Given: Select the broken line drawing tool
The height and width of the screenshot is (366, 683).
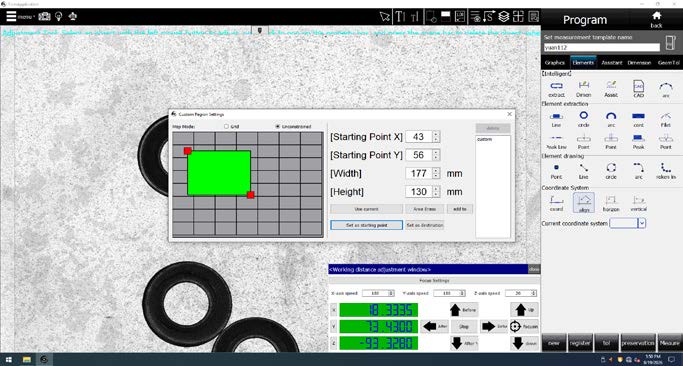Looking at the screenshot, I should click(x=666, y=171).
